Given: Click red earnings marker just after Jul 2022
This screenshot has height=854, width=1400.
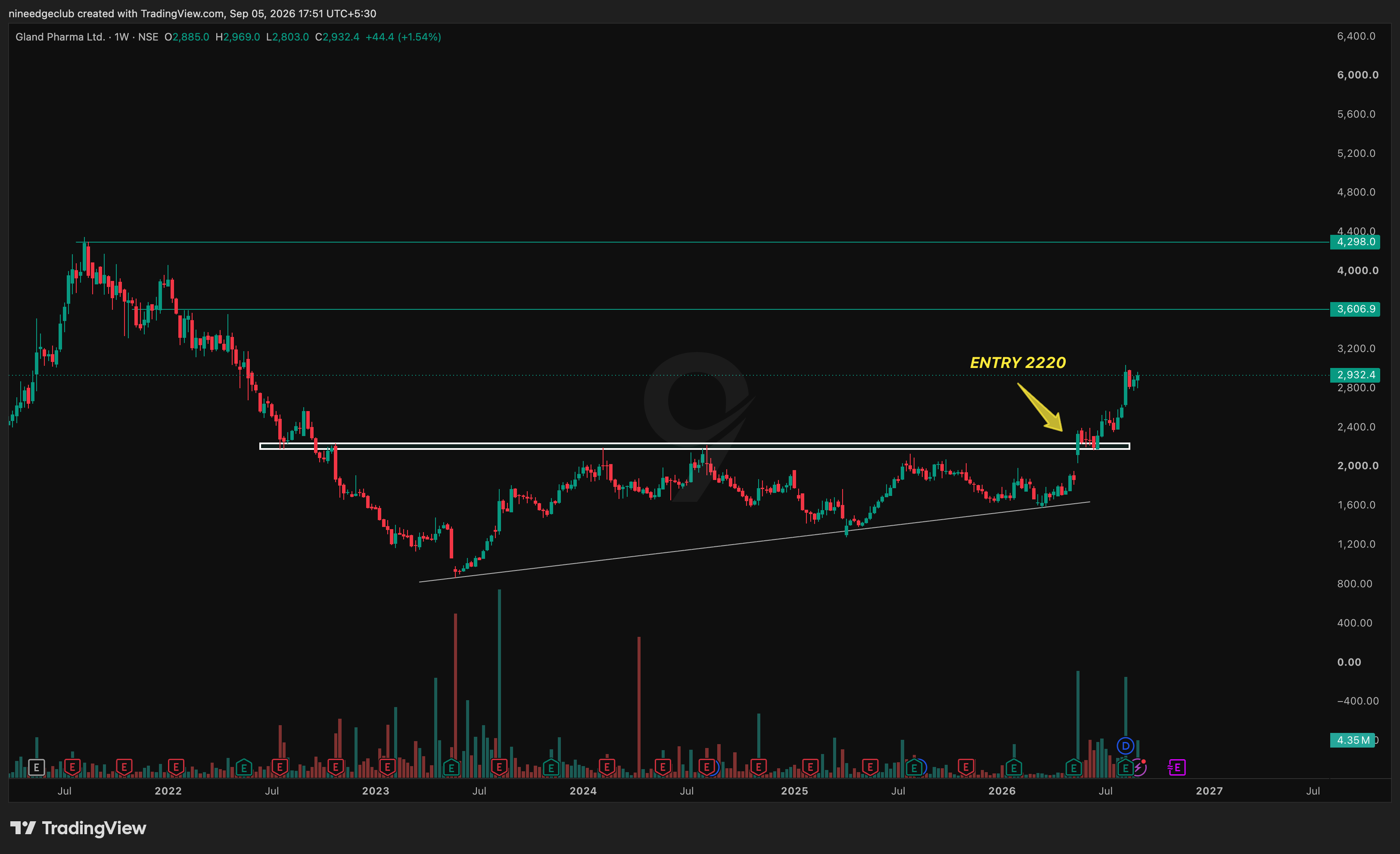Looking at the screenshot, I should pos(280,768).
